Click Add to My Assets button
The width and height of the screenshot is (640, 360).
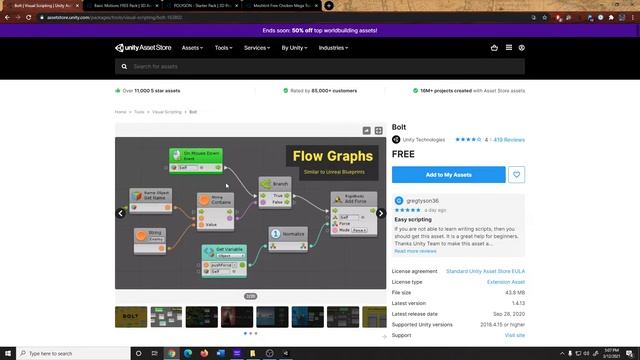click(449, 175)
